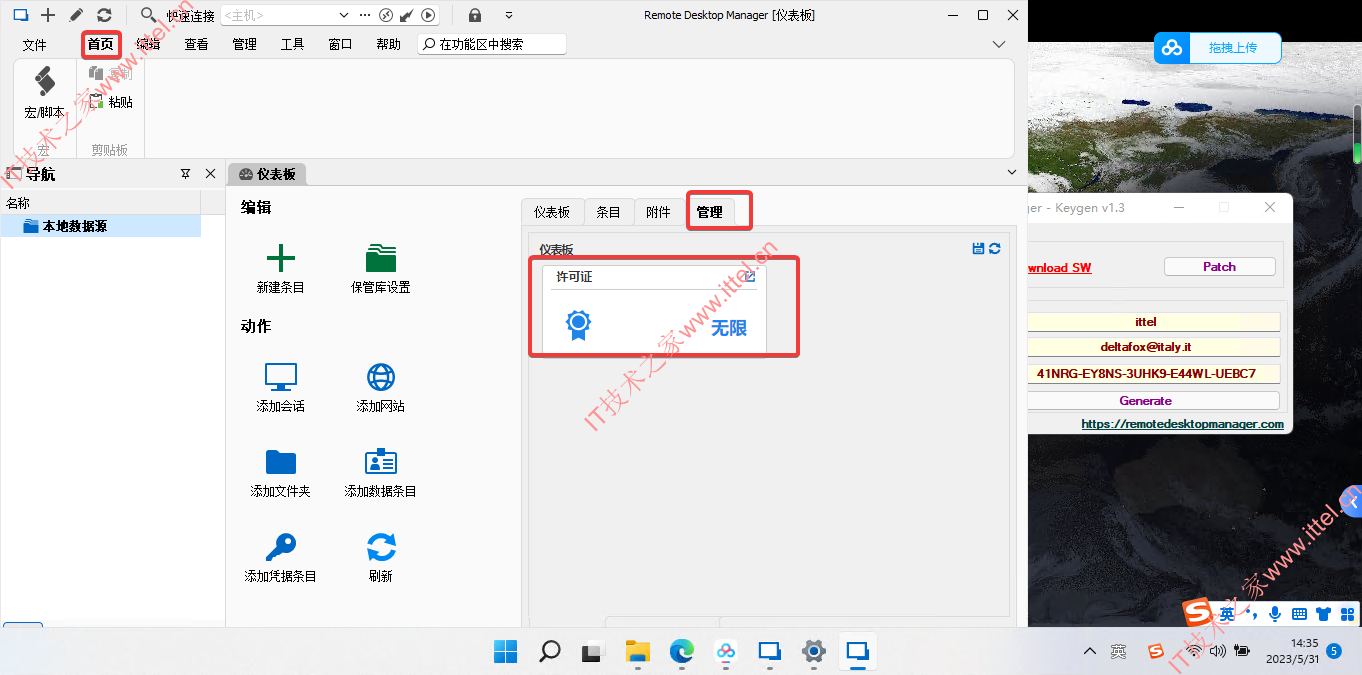Click the ellipsis button next to host box
Viewport: 1362px width, 675px height.
click(363, 15)
